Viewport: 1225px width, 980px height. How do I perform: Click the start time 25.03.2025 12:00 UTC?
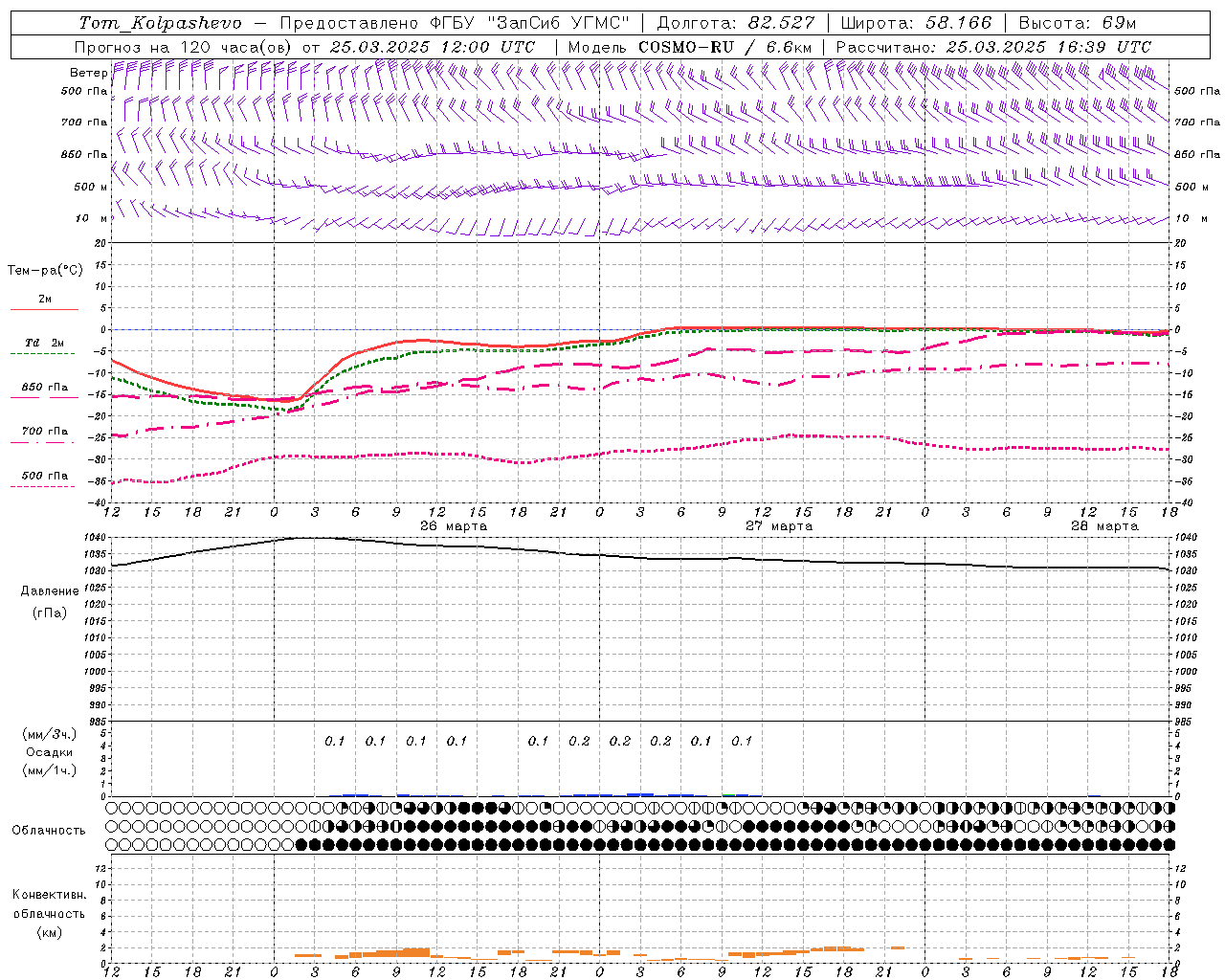[433, 47]
